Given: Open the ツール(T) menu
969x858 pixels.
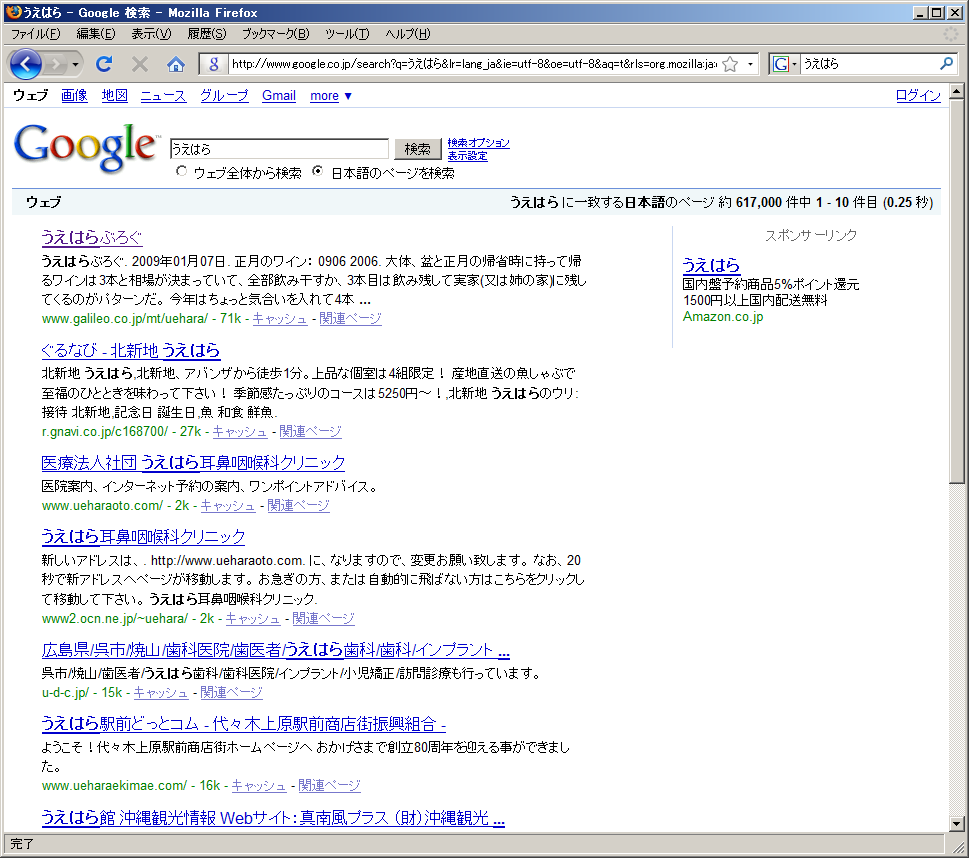Looking at the screenshot, I should 347,34.
